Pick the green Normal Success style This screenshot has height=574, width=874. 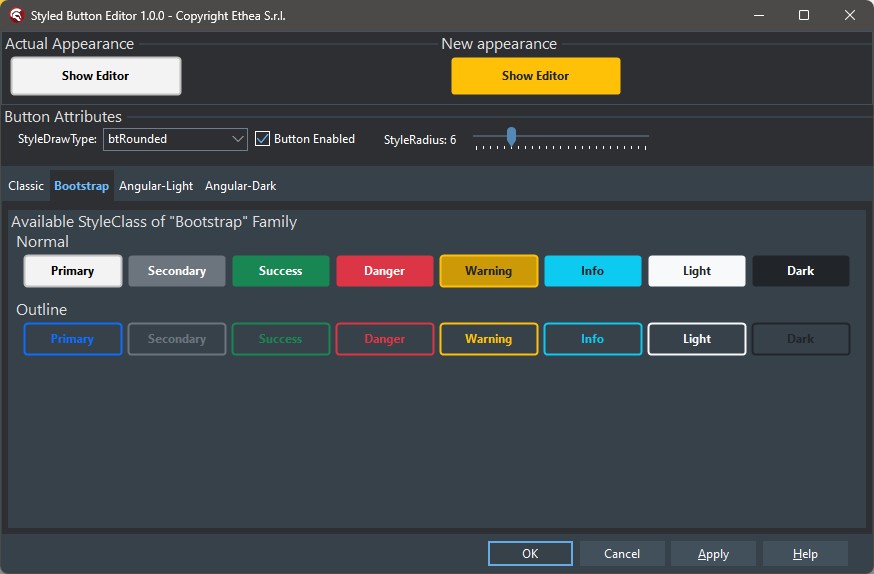[281, 271]
